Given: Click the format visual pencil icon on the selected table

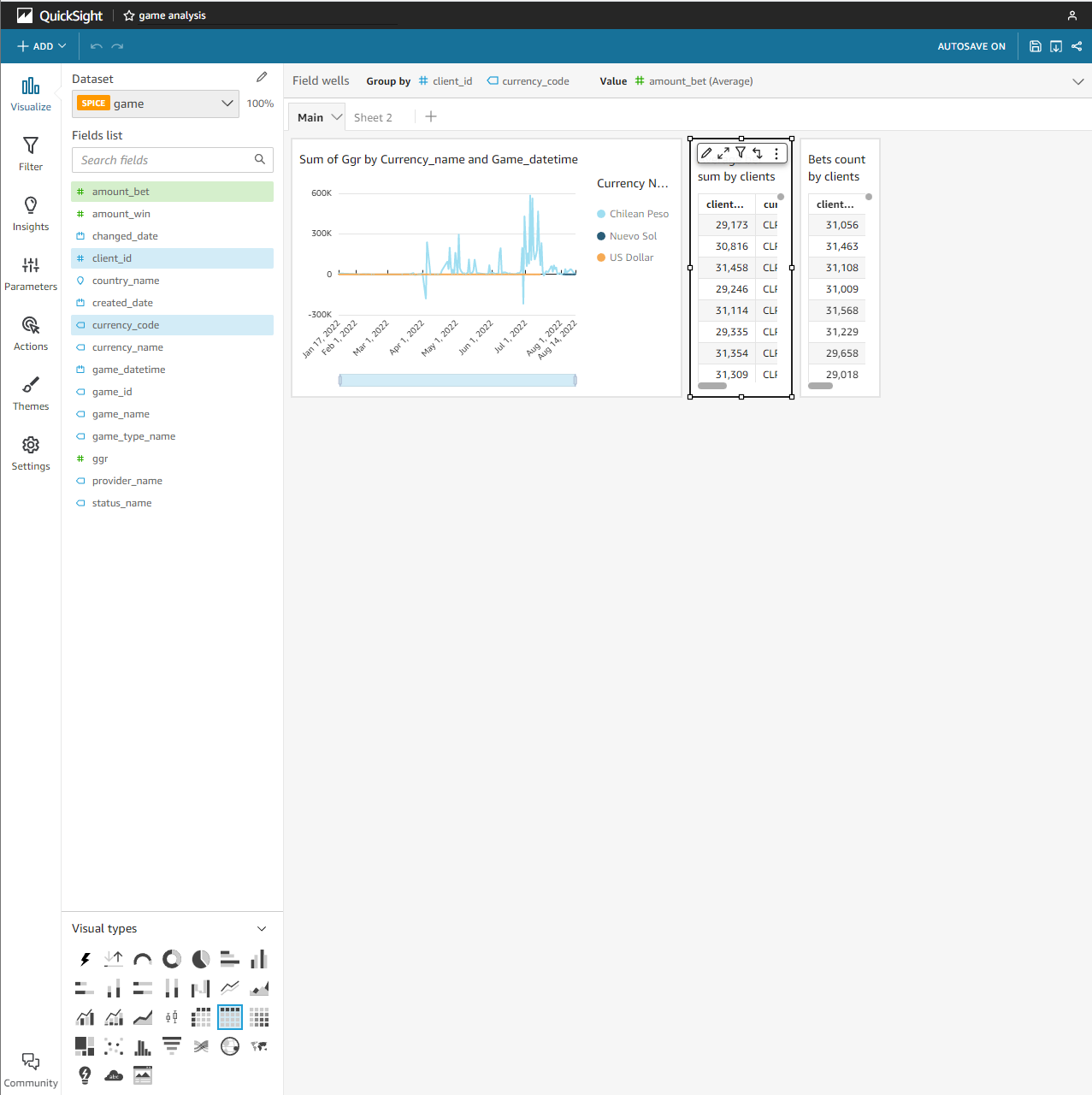Looking at the screenshot, I should 706,153.
